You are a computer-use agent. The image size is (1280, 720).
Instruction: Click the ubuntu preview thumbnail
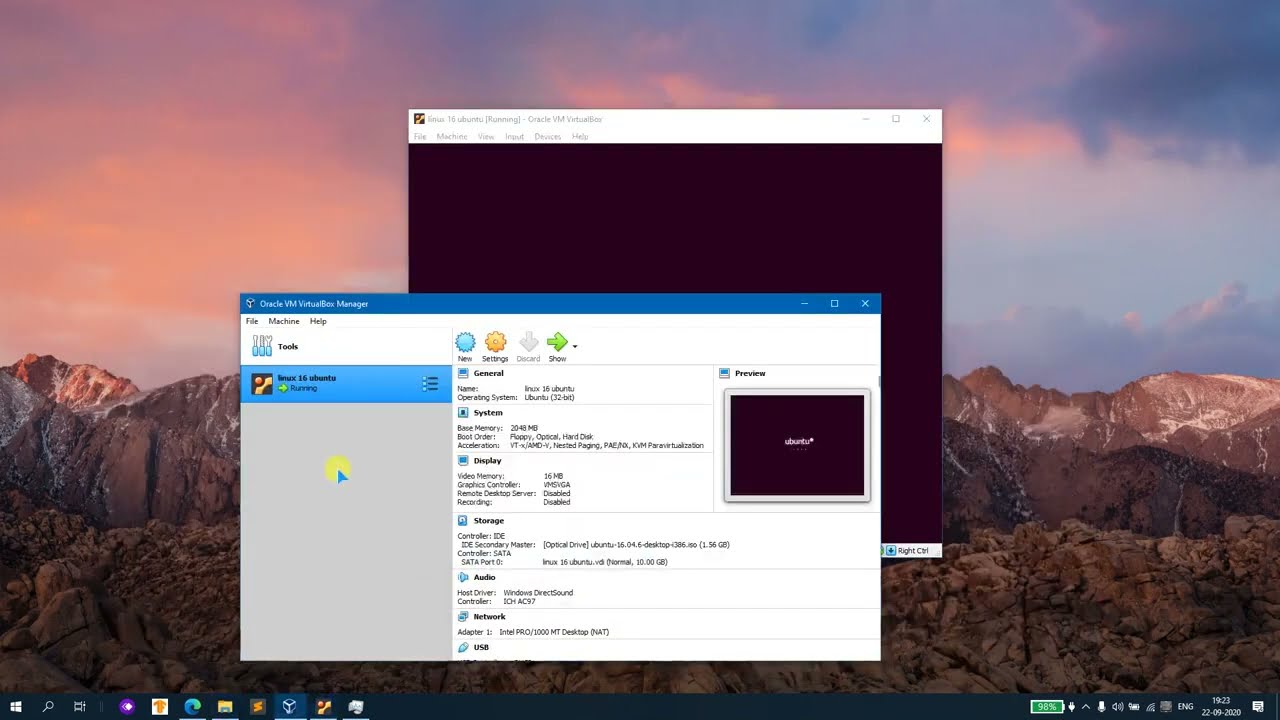[797, 445]
